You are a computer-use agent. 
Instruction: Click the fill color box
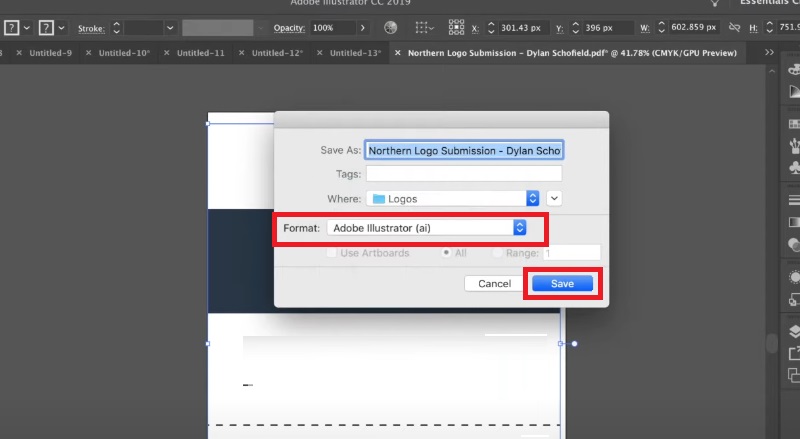[11, 28]
